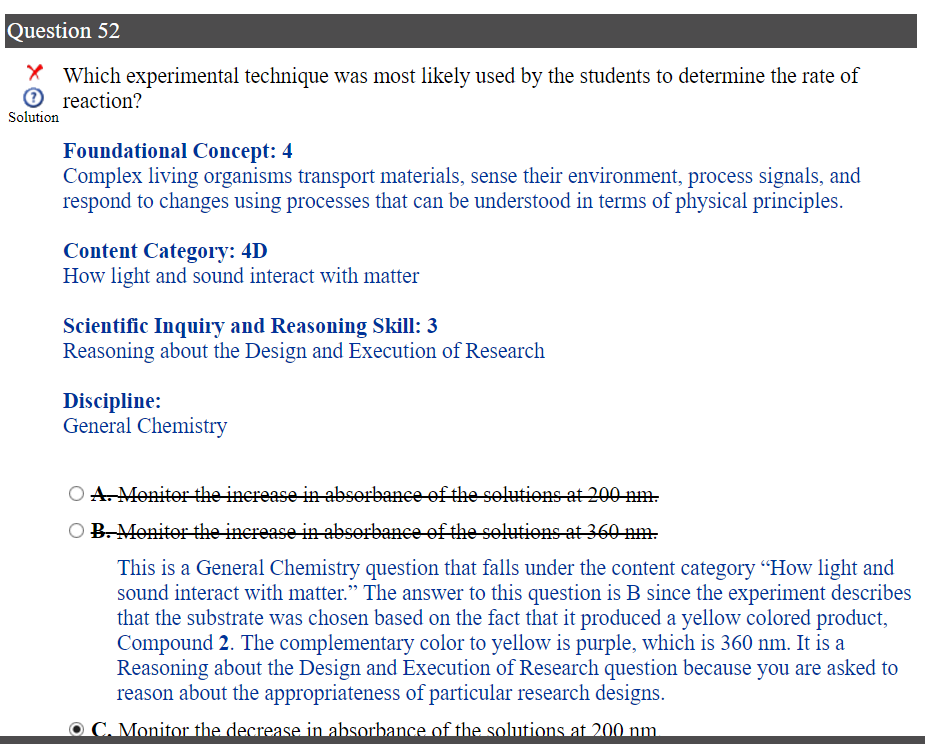Click the Solution label under the icon
This screenshot has width=925, height=744.
pos(33,117)
